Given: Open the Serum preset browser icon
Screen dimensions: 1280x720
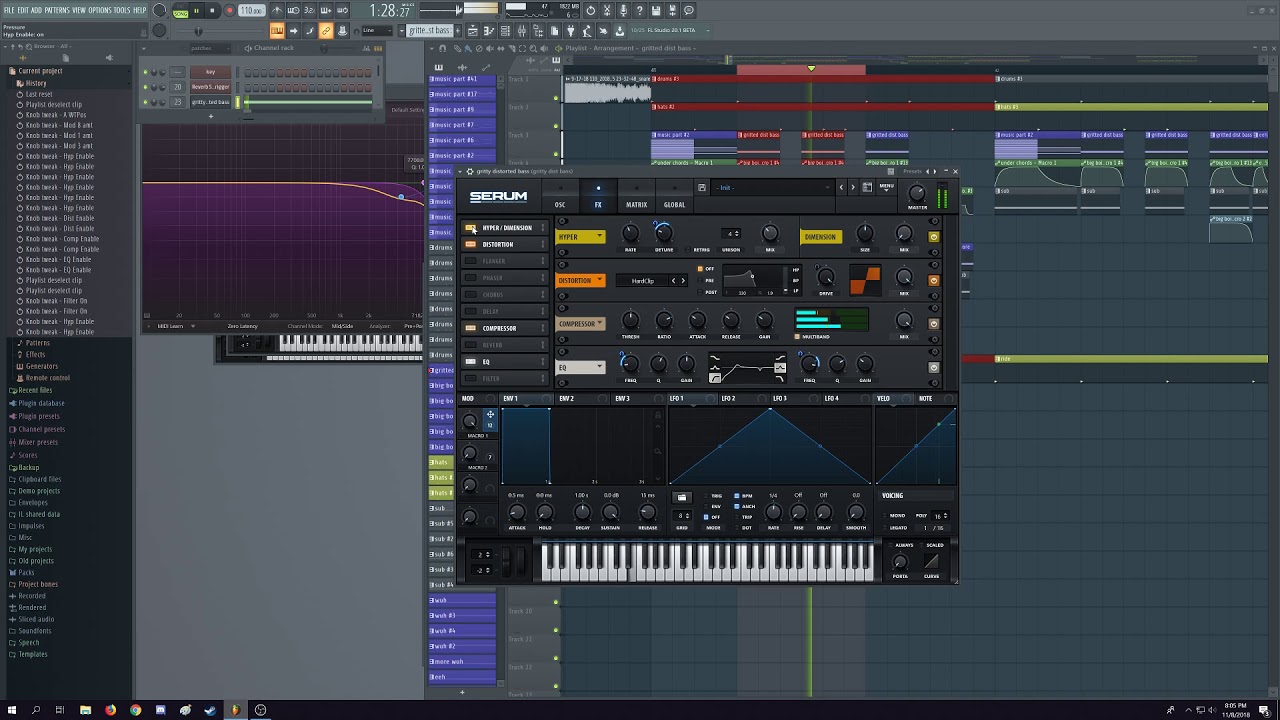Looking at the screenshot, I should tap(867, 188).
